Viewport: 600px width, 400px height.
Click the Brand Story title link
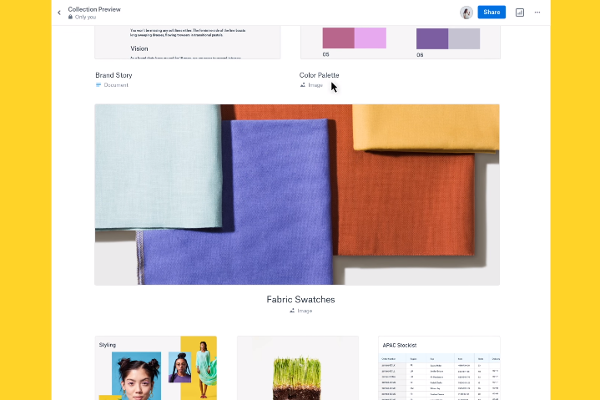tap(114, 75)
